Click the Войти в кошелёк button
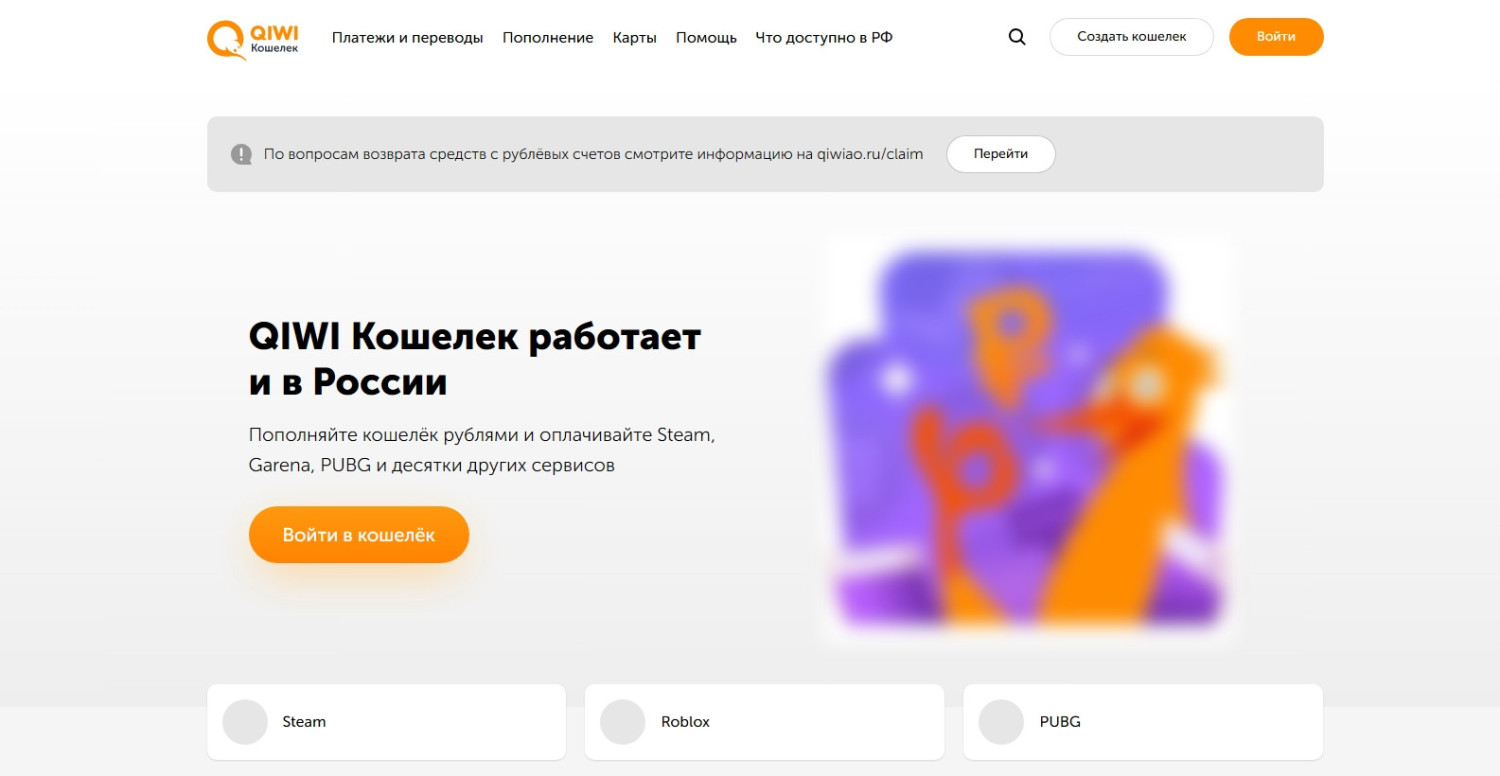 359,535
